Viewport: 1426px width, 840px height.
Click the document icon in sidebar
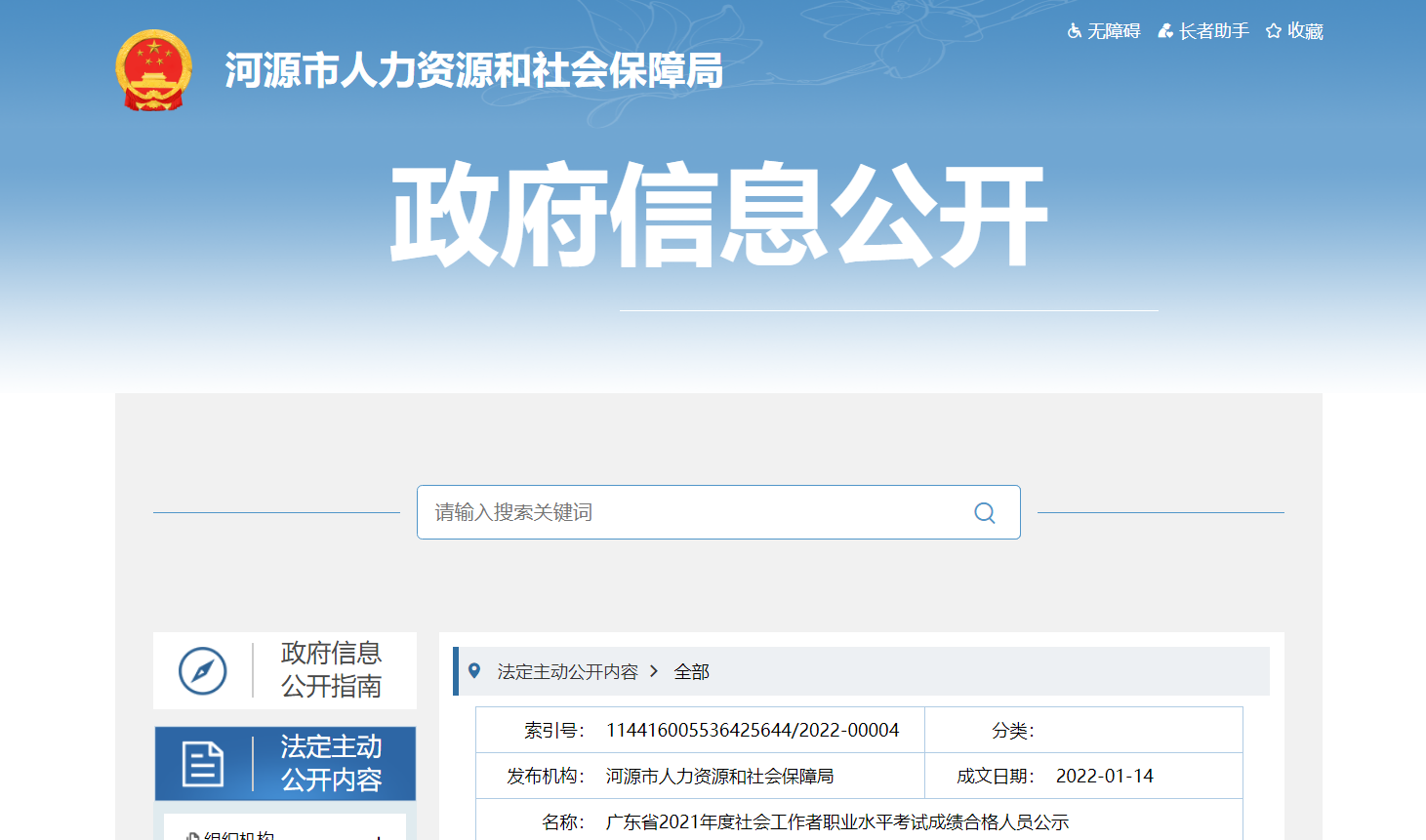point(203,764)
